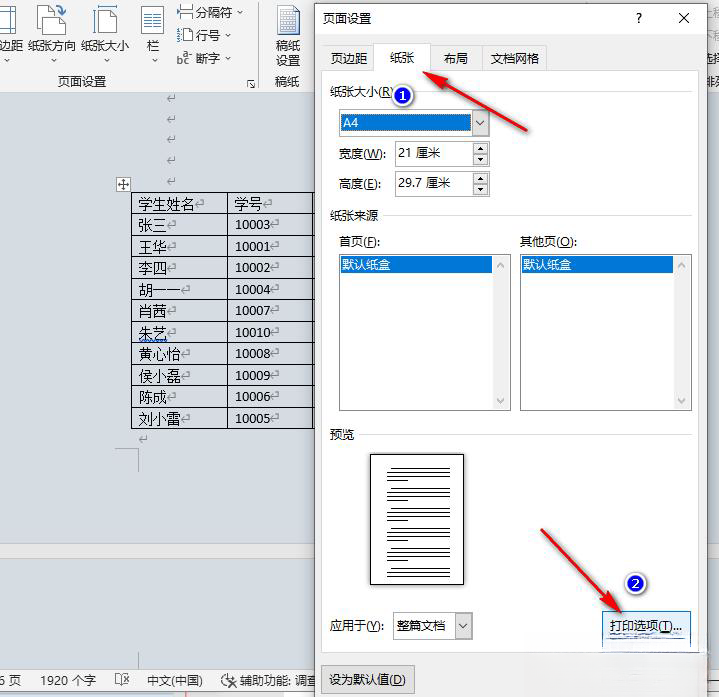Select 默认纸盒 in the 首页 list
This screenshot has height=697, width=719.
416,265
